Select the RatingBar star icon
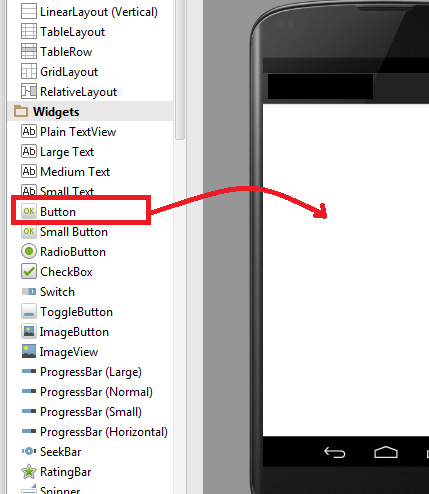This screenshot has height=494, width=429. [29, 471]
